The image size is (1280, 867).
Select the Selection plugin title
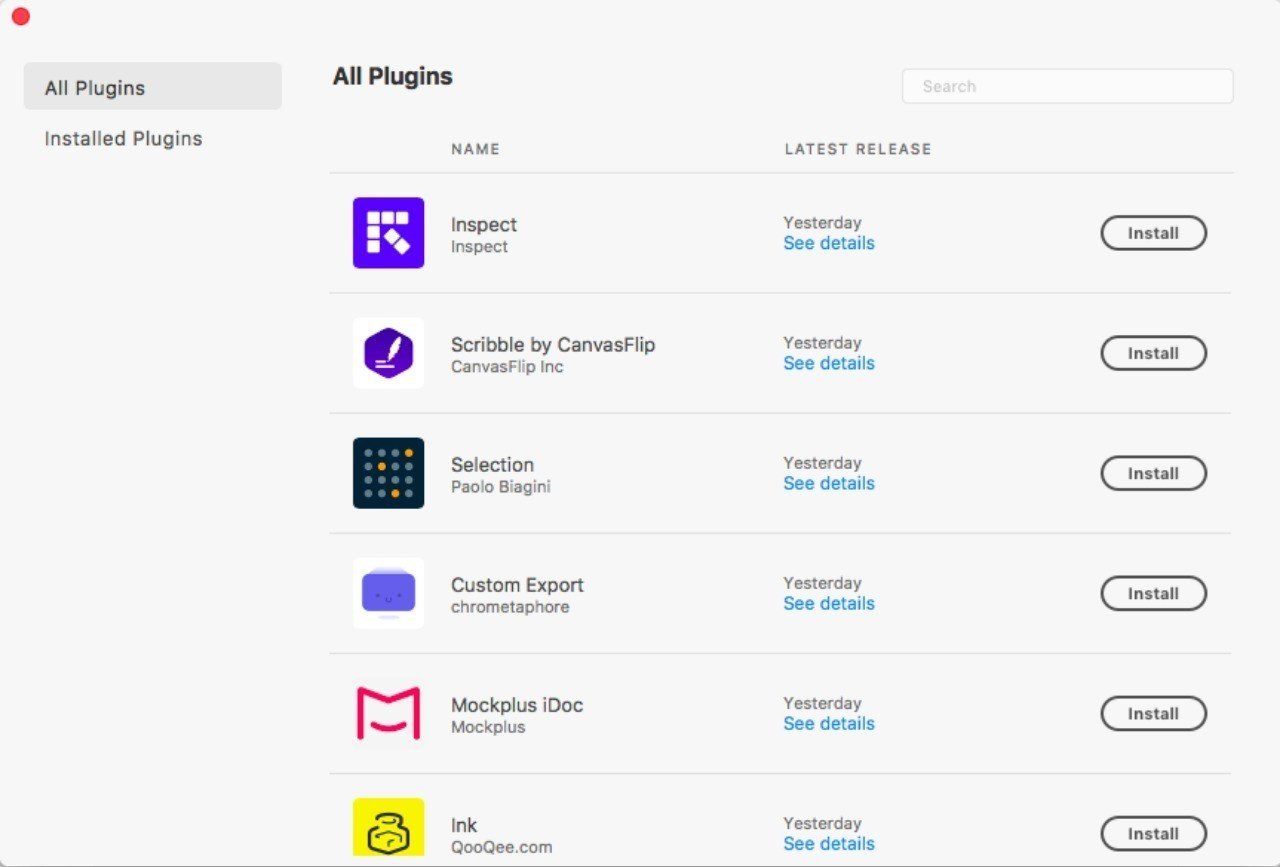492,465
